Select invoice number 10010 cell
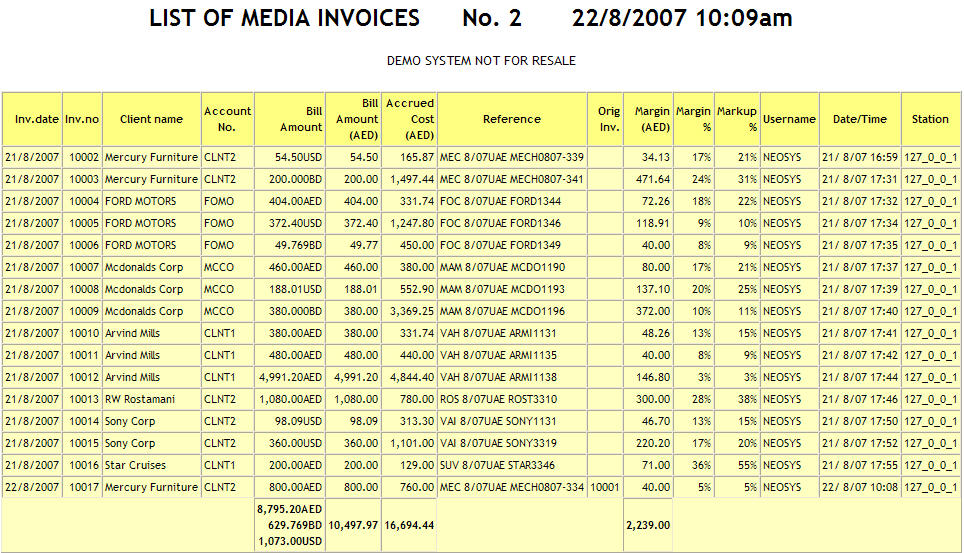Viewport: 964px width, 553px height. click(82, 333)
